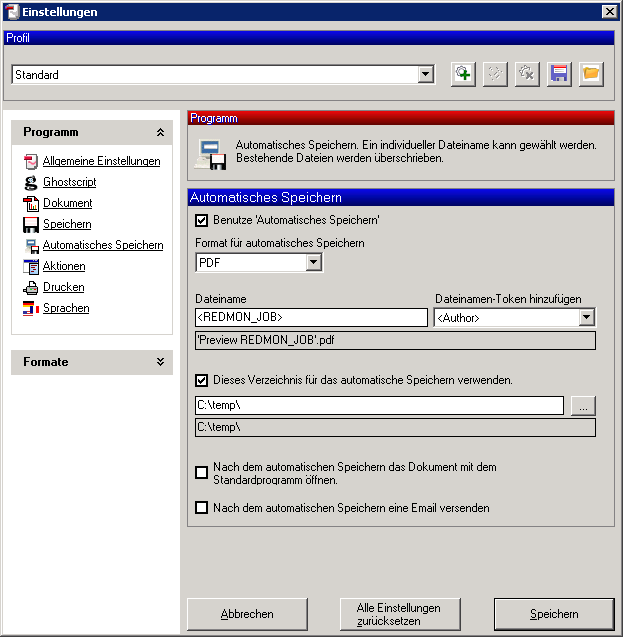Click the Drucken printer sidebar icon

pos(31,288)
